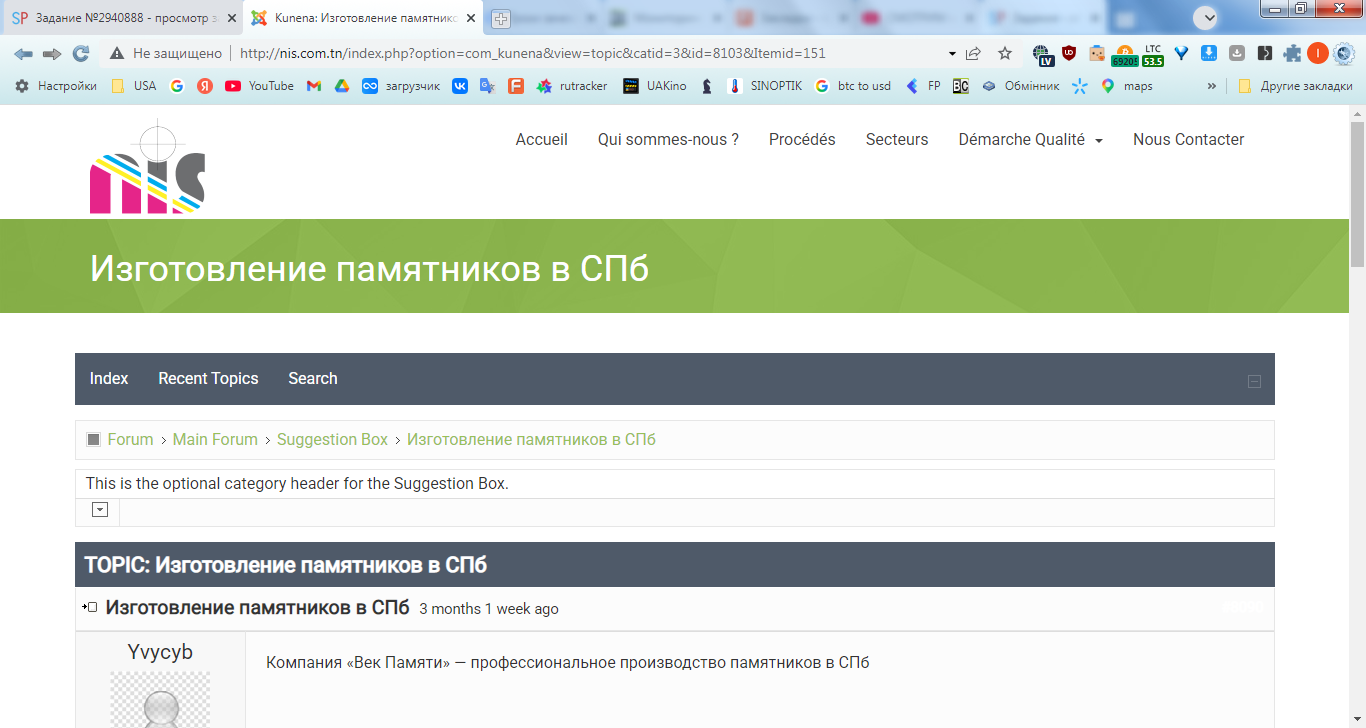1366x728 pixels.
Task: Go back with the browser back arrow
Action: pos(23,53)
